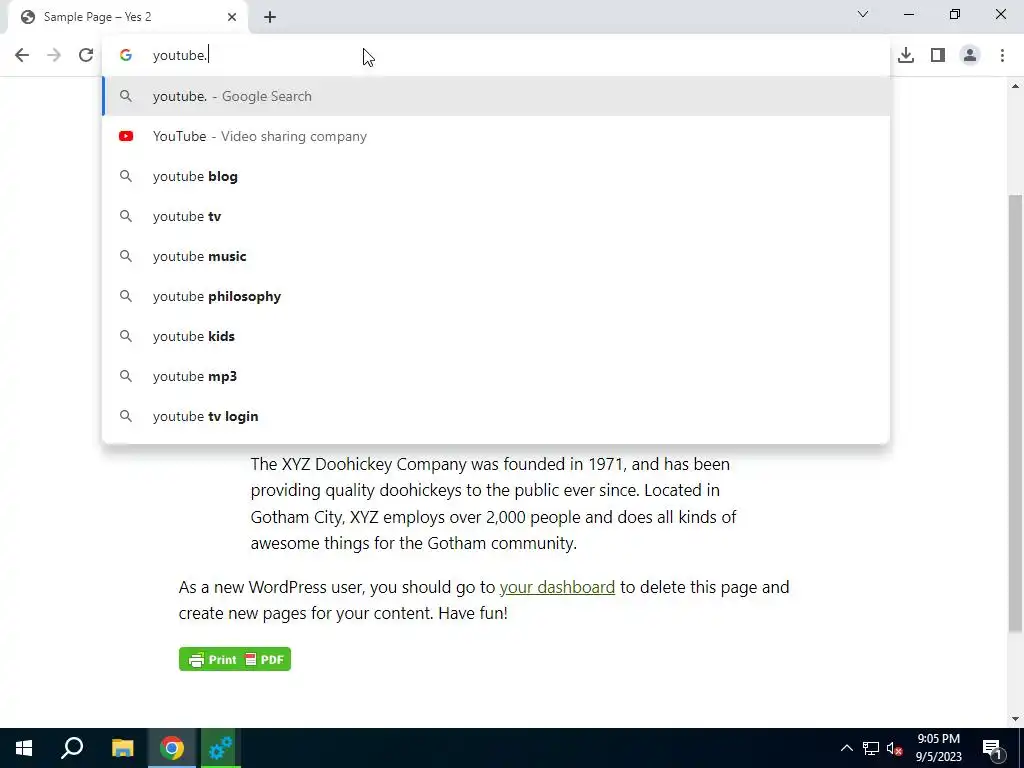Reload the current page
The image size is (1024, 768).
(x=86, y=55)
